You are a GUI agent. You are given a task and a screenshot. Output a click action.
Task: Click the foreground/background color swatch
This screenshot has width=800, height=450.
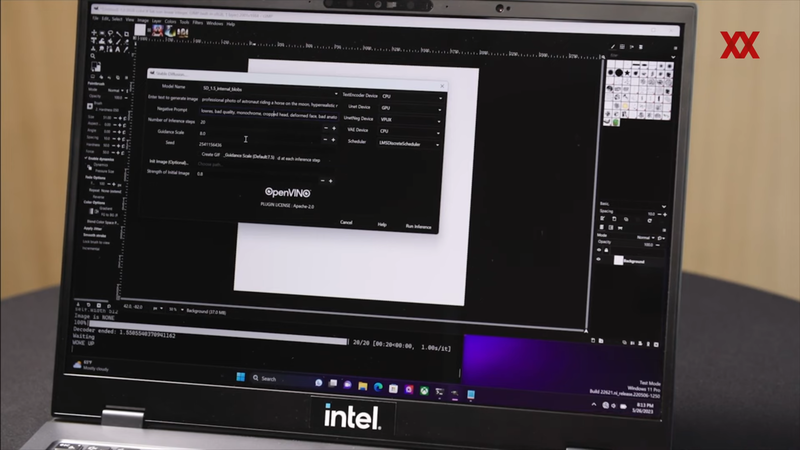[x=95, y=66]
